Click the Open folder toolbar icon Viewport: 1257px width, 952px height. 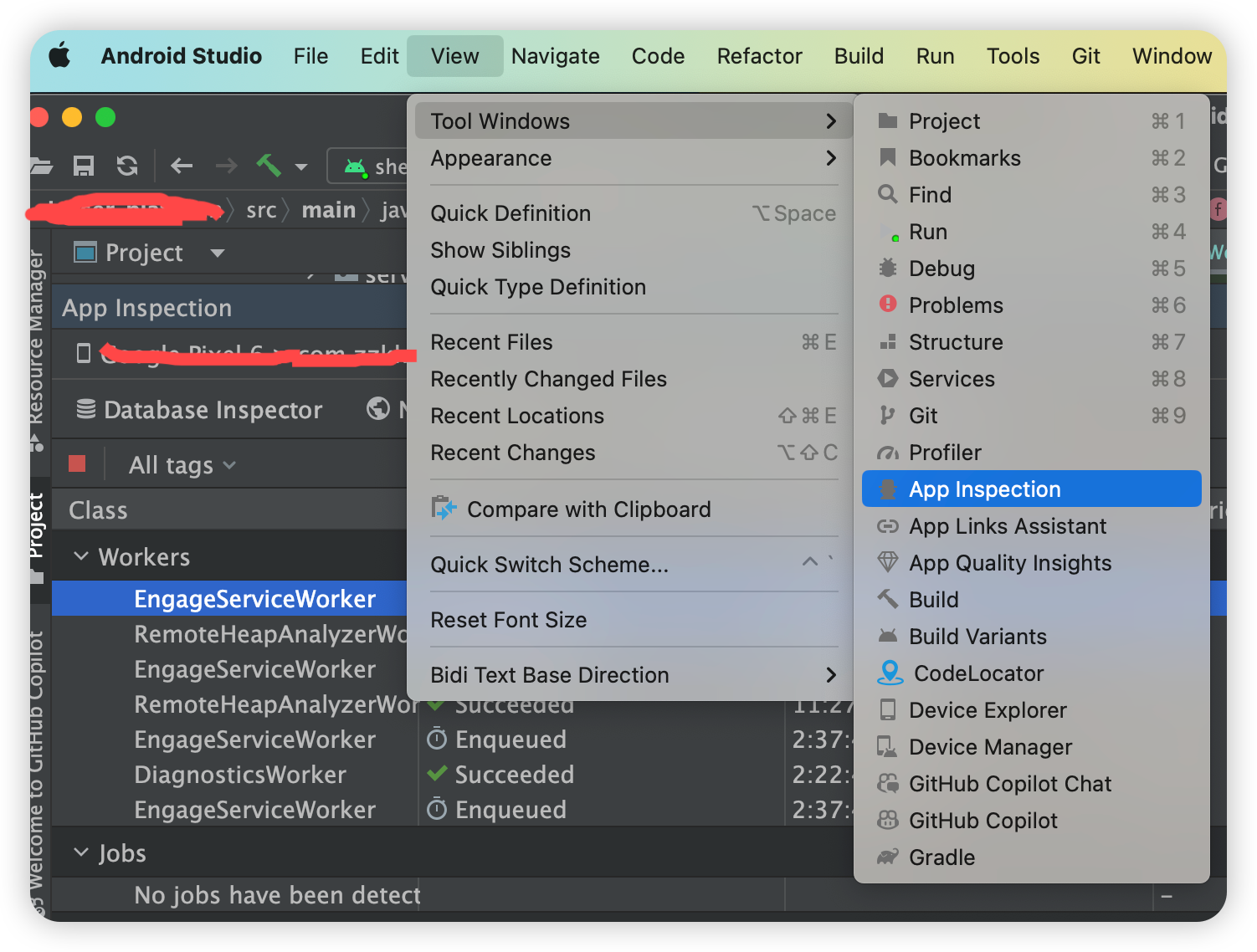[41, 166]
